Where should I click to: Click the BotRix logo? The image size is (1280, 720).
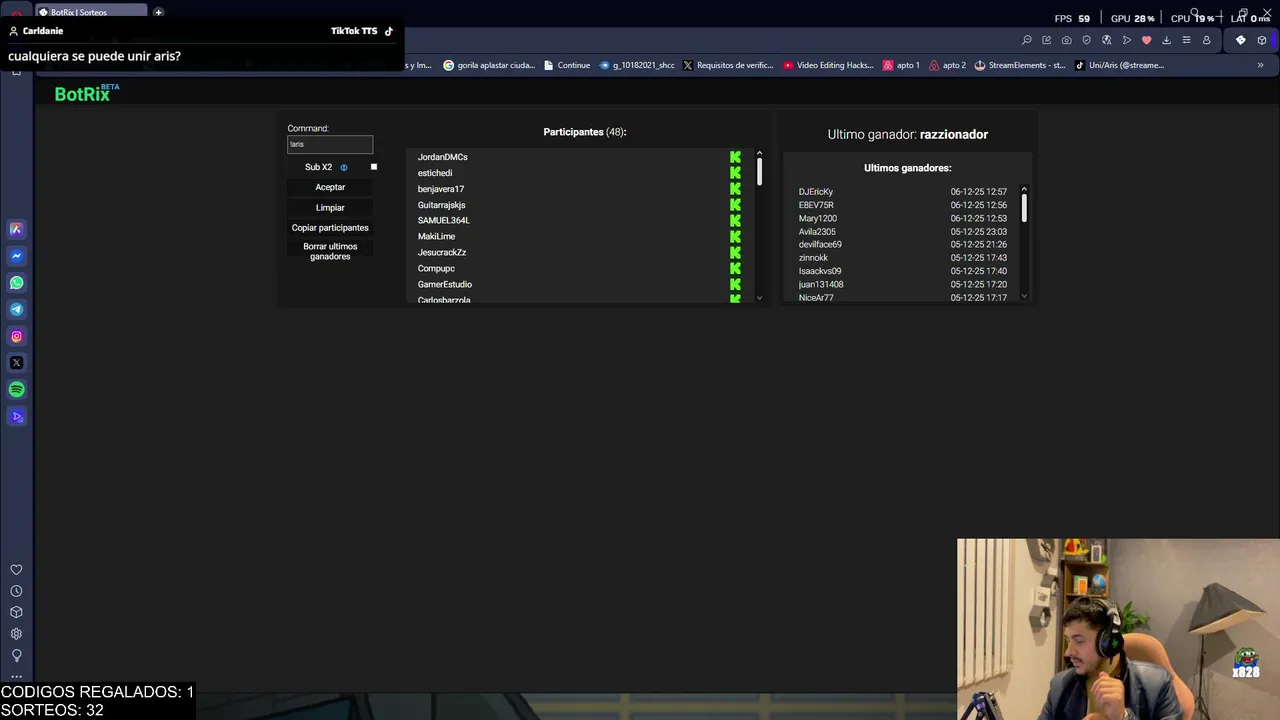86,93
